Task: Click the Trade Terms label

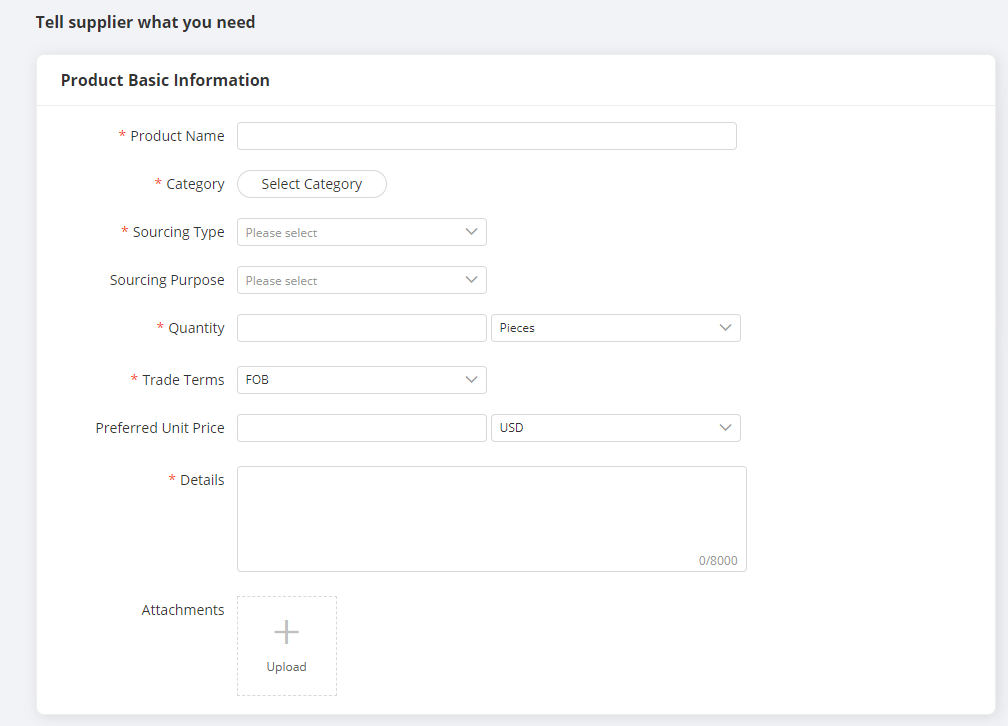Action: [183, 380]
